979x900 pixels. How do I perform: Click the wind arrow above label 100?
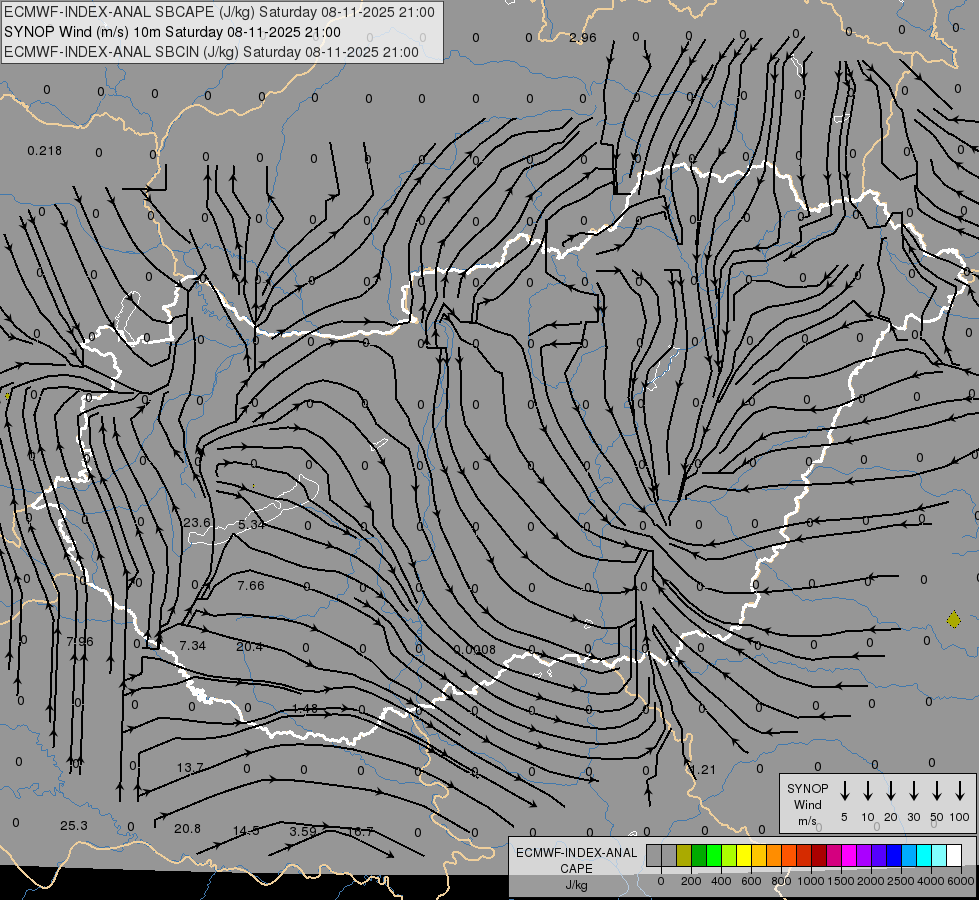960,791
